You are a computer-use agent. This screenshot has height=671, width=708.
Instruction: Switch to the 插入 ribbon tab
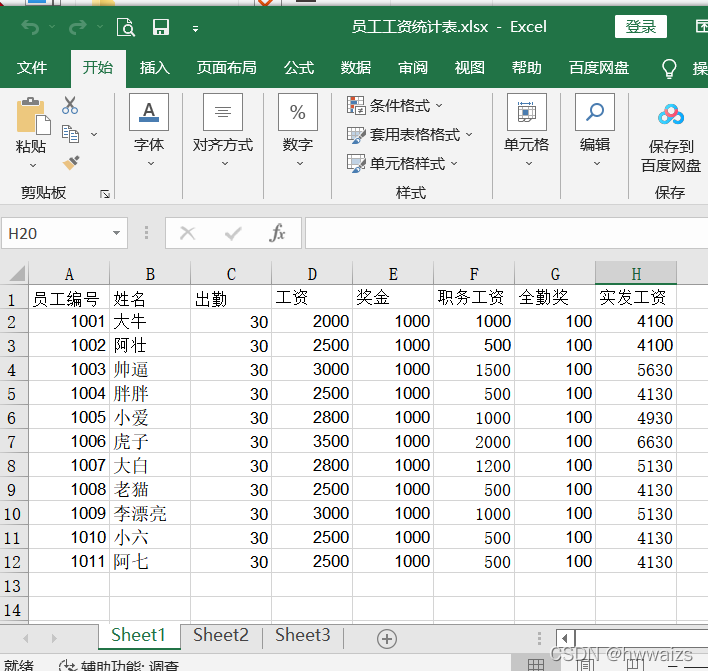pyautogui.click(x=154, y=68)
